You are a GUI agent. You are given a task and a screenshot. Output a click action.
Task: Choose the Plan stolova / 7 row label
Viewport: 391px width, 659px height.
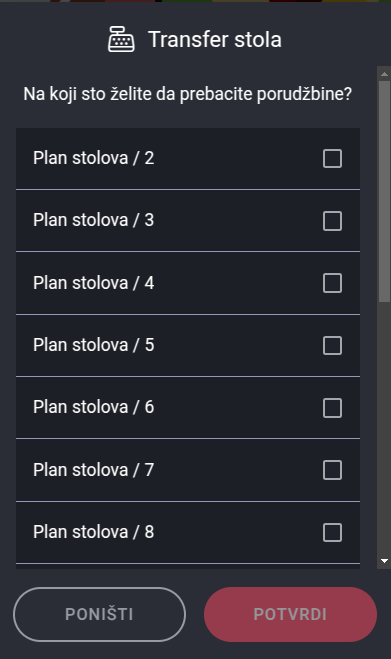(x=94, y=469)
